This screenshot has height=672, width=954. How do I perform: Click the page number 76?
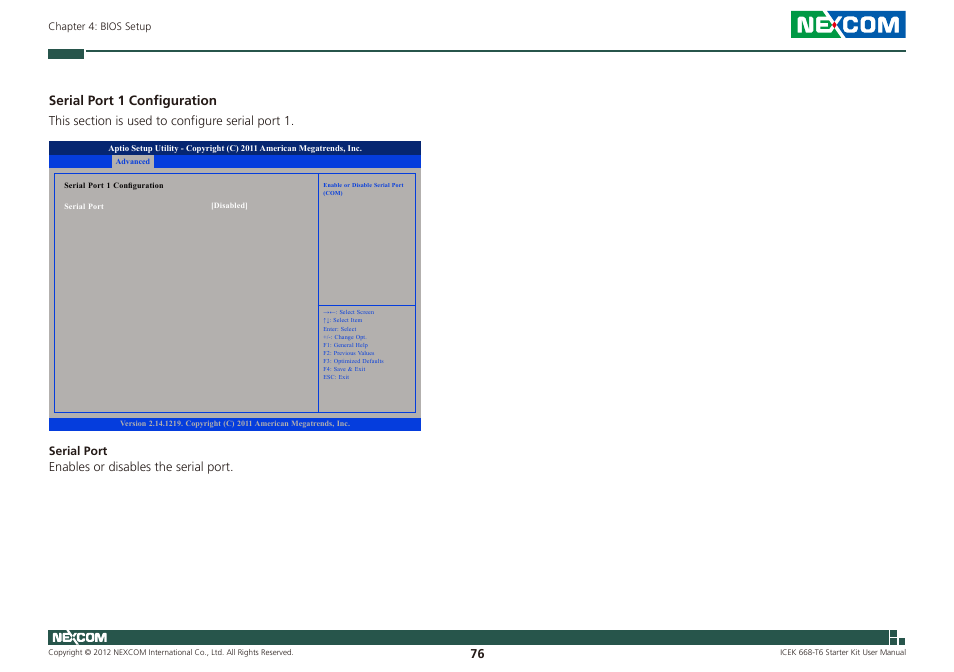pos(477,654)
